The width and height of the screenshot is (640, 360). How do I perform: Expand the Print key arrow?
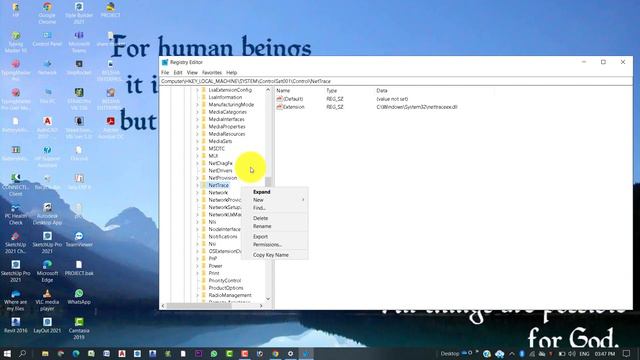pos(198,273)
